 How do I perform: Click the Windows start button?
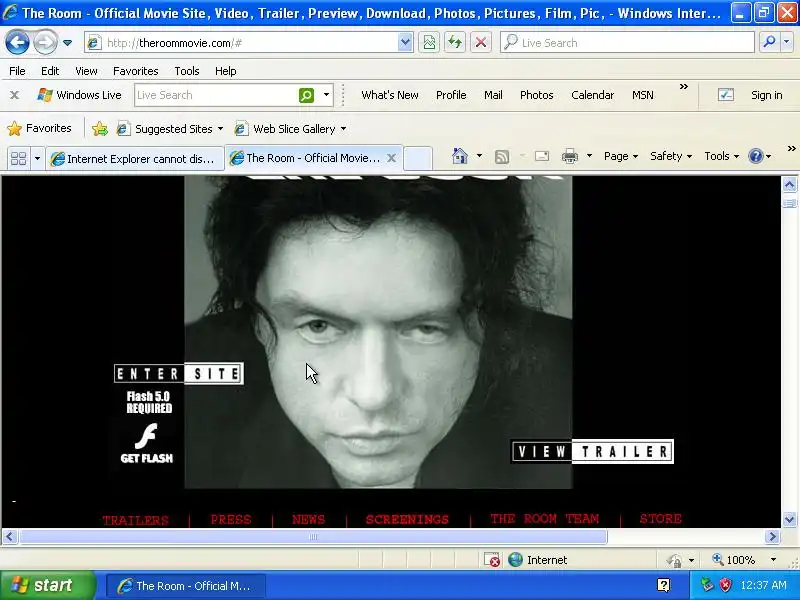coord(47,585)
